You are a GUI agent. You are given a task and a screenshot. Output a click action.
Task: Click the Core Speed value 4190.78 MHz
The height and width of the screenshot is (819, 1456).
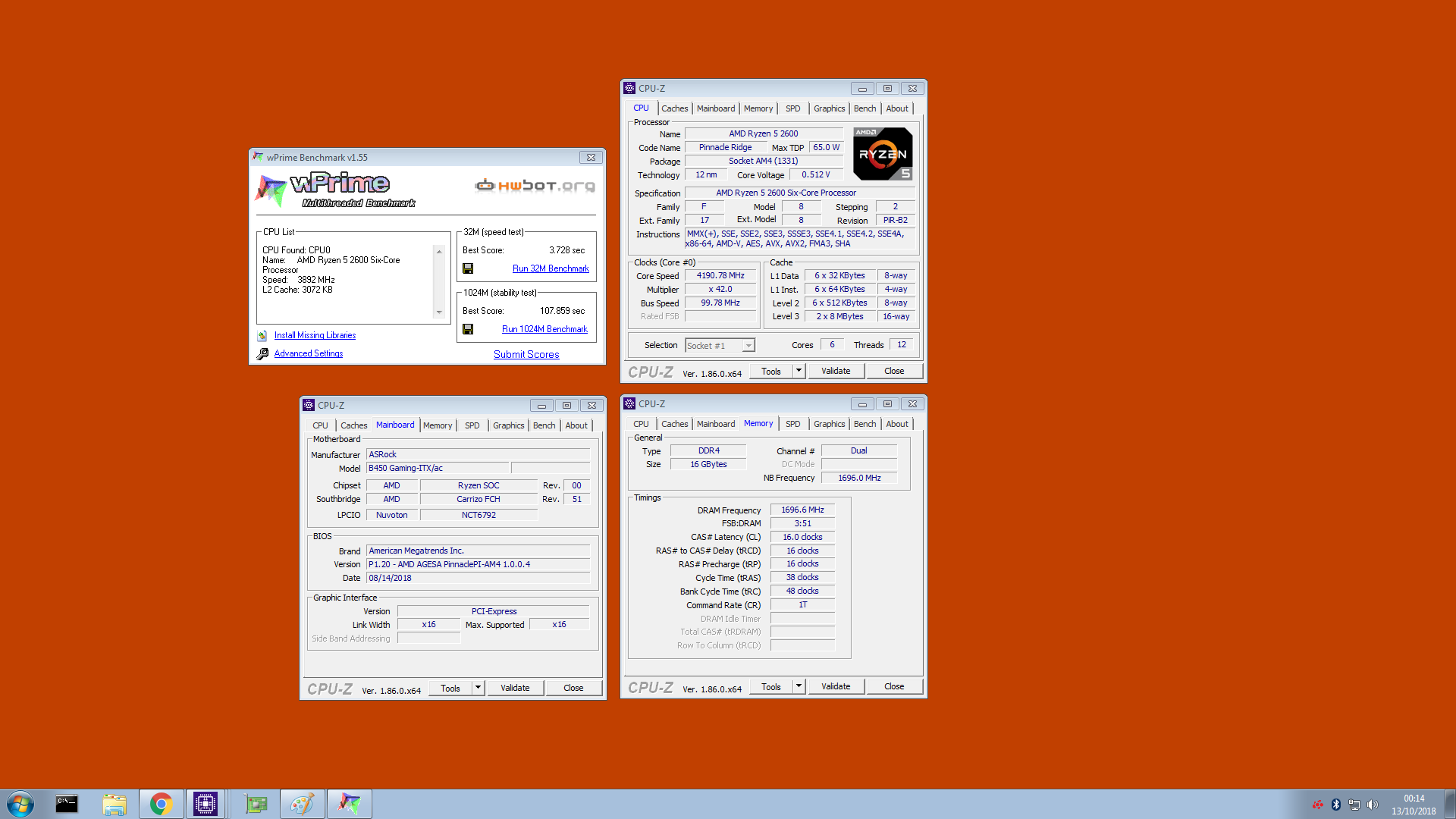coord(720,276)
